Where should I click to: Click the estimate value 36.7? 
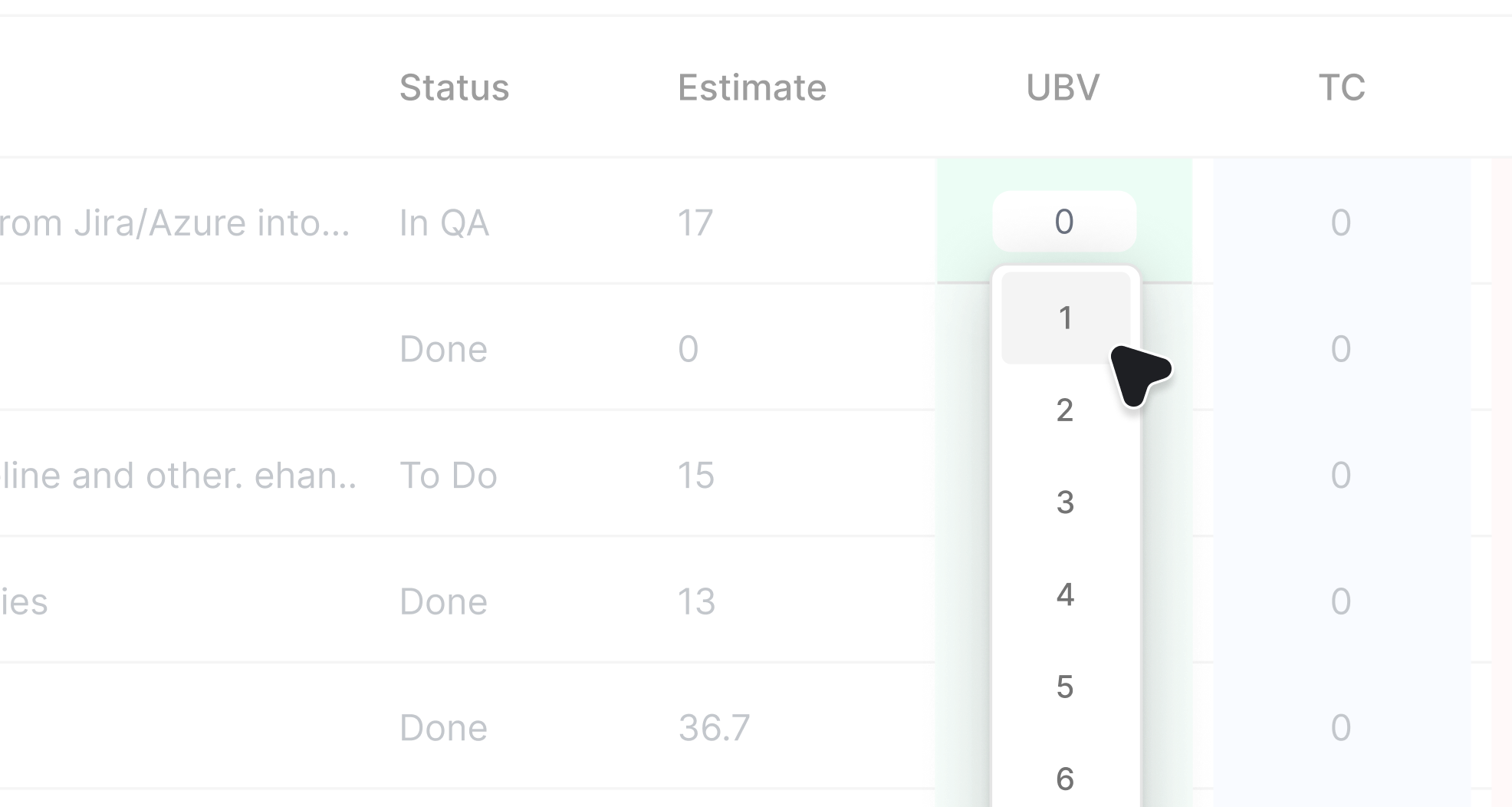(x=714, y=728)
